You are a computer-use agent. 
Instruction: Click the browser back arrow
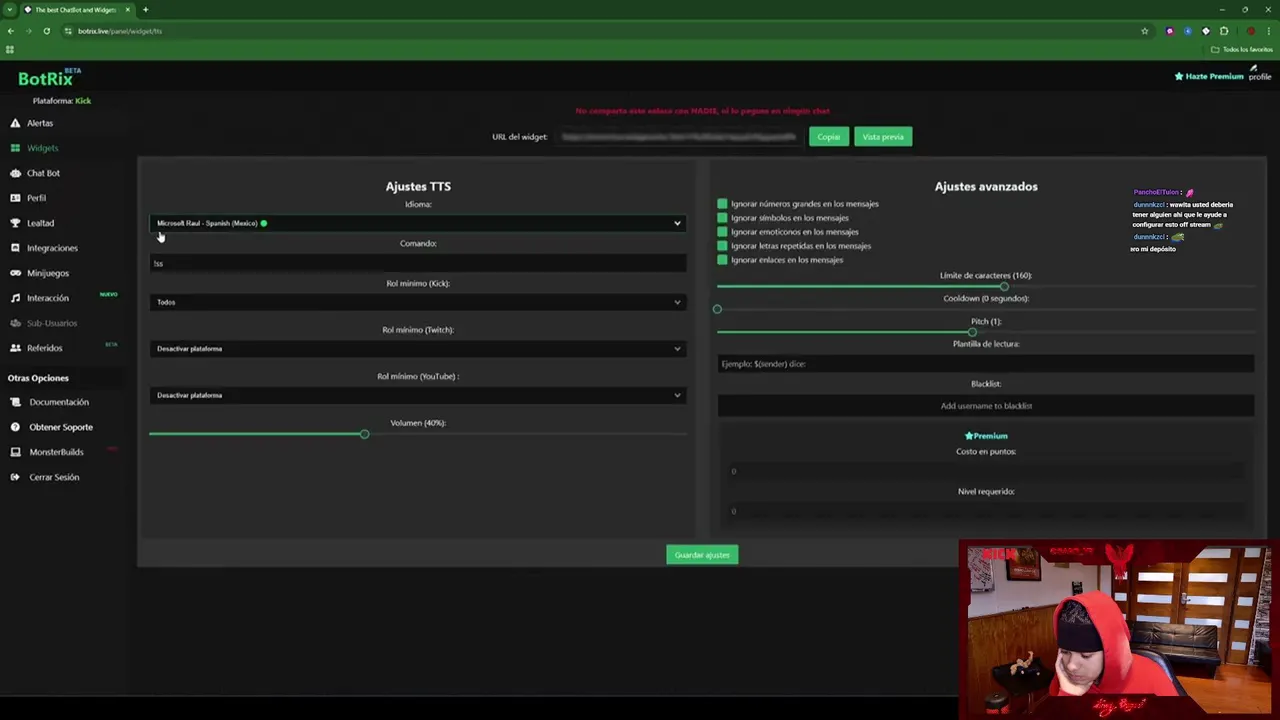[10, 31]
